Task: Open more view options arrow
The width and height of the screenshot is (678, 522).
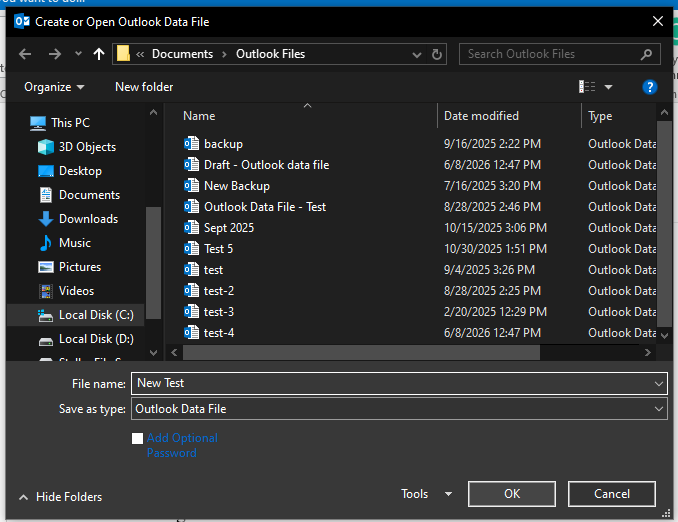Action: (x=608, y=87)
